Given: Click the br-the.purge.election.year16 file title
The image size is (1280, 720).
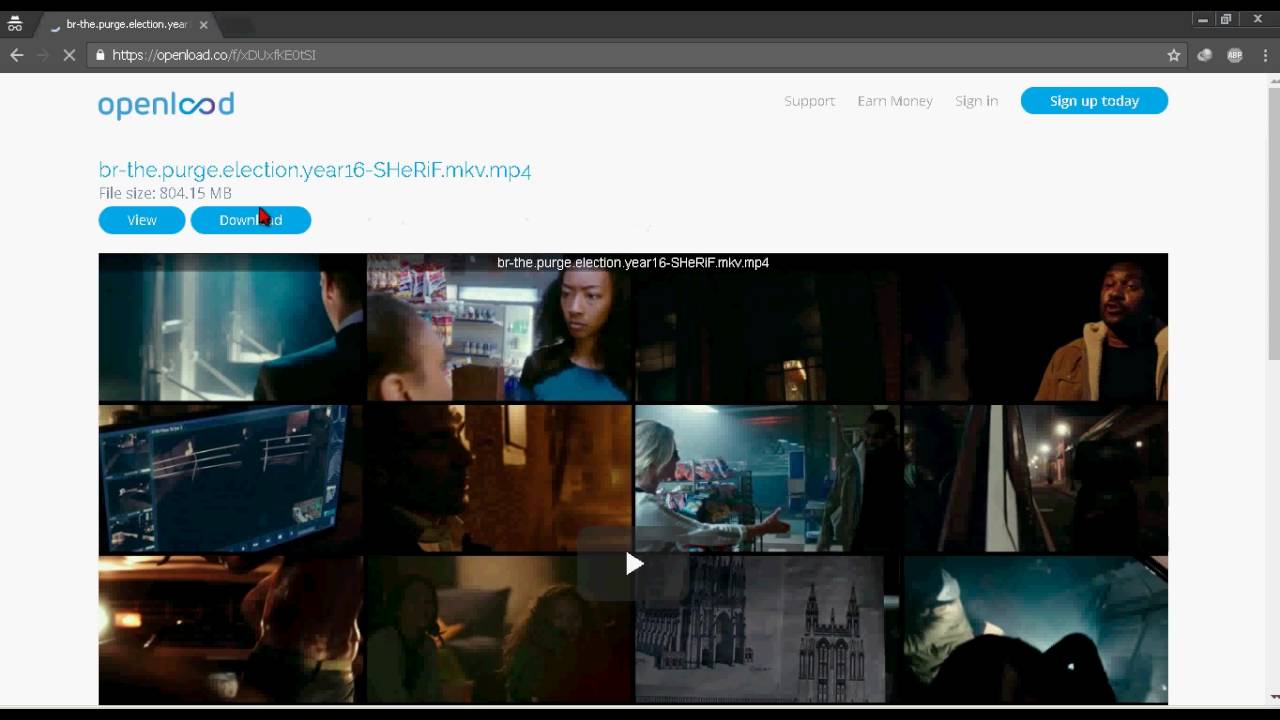Looking at the screenshot, I should pyautogui.click(x=315, y=170).
